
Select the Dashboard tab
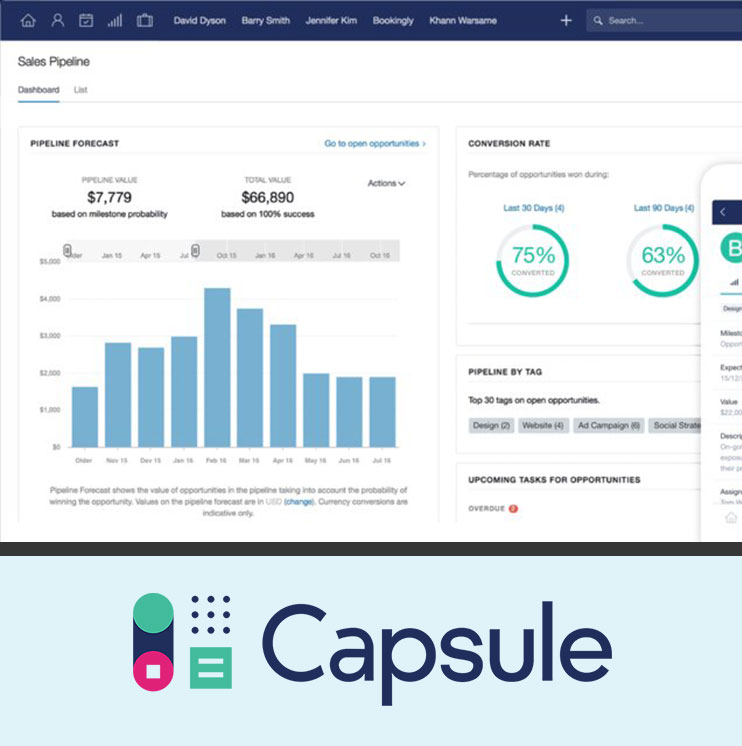coord(38,90)
